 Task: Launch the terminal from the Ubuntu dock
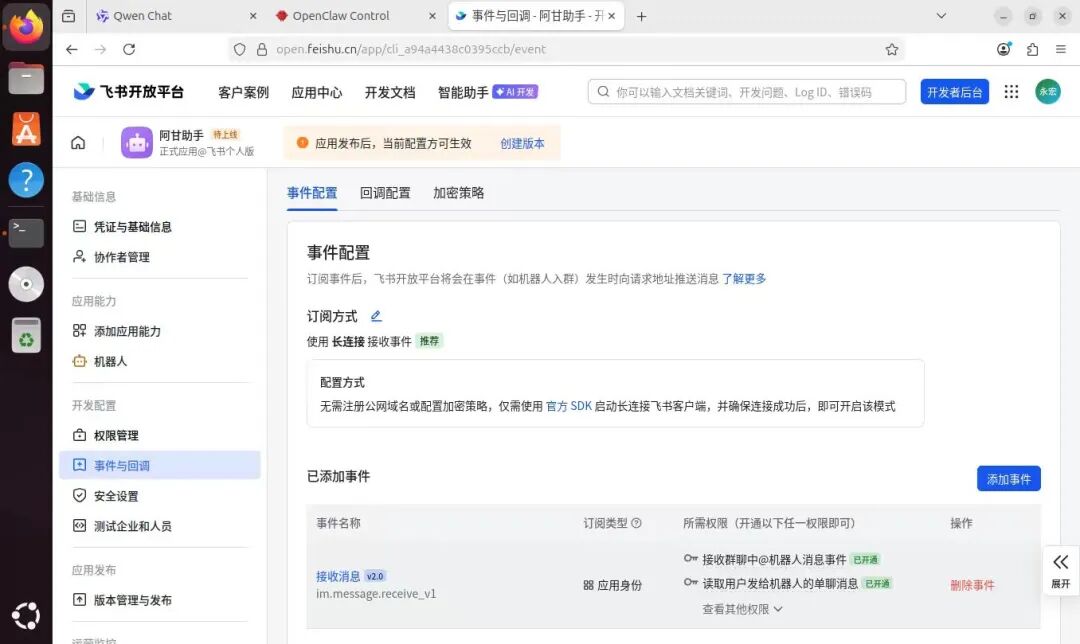pos(26,234)
